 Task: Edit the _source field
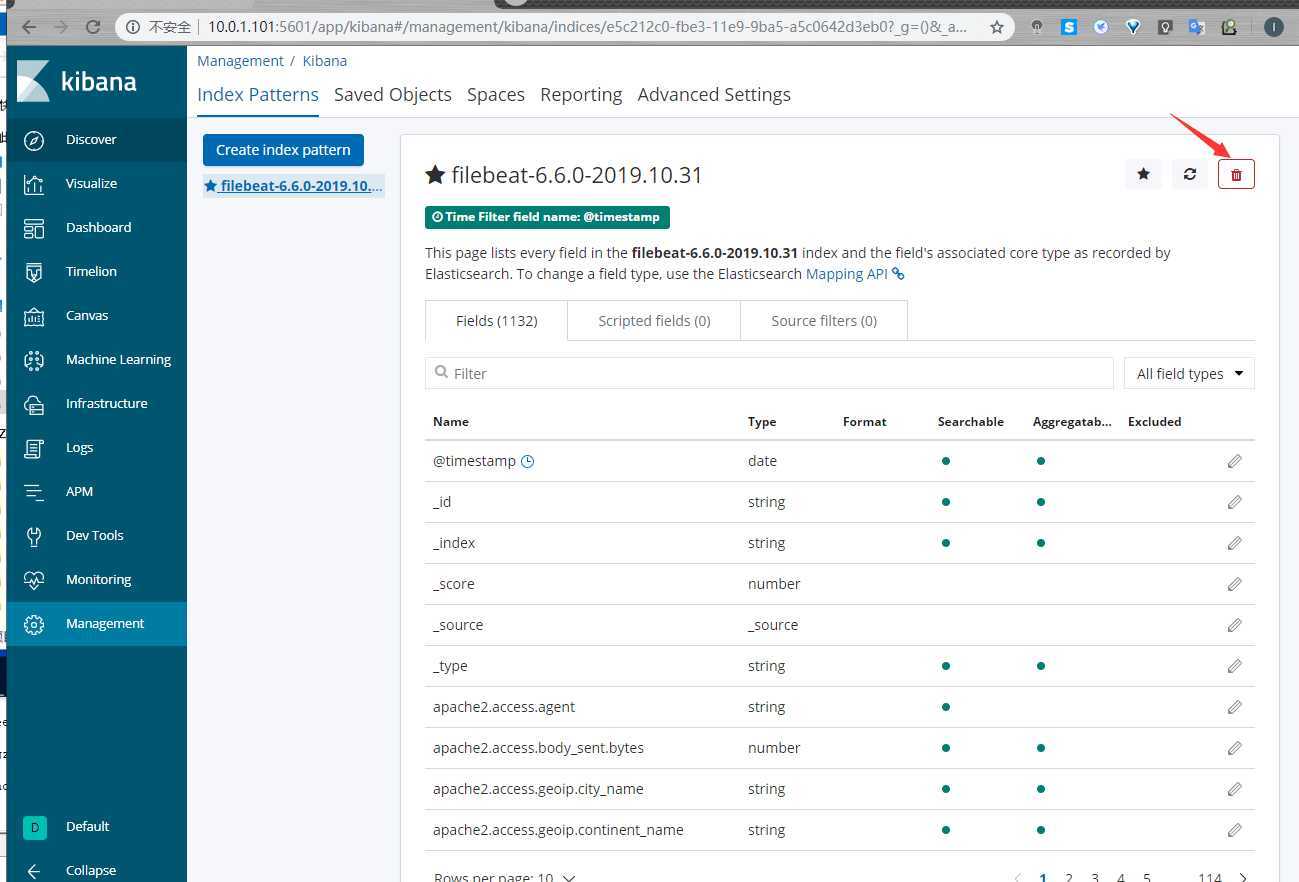(1235, 625)
